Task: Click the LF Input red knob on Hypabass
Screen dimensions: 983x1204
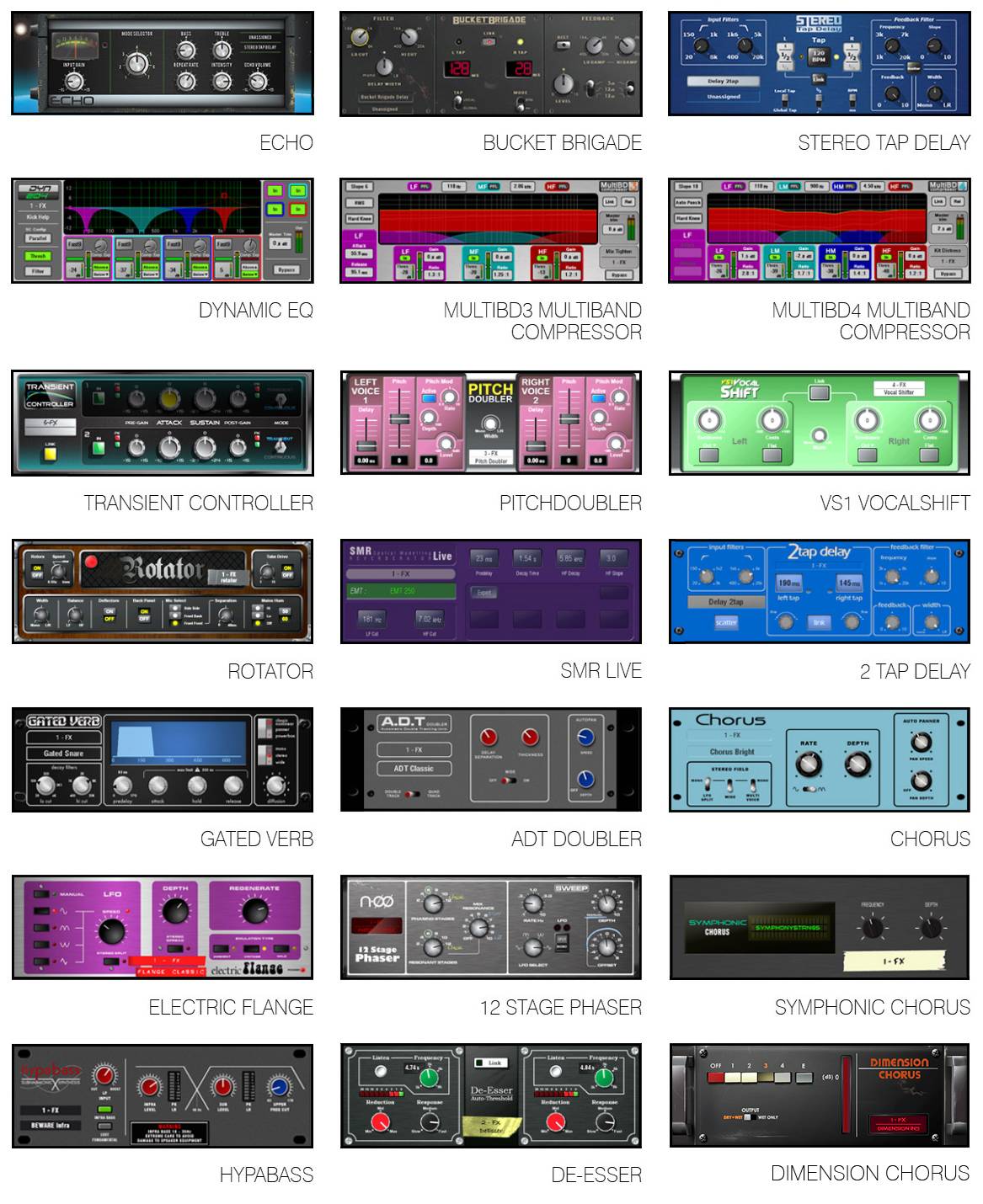Action: click(104, 1077)
